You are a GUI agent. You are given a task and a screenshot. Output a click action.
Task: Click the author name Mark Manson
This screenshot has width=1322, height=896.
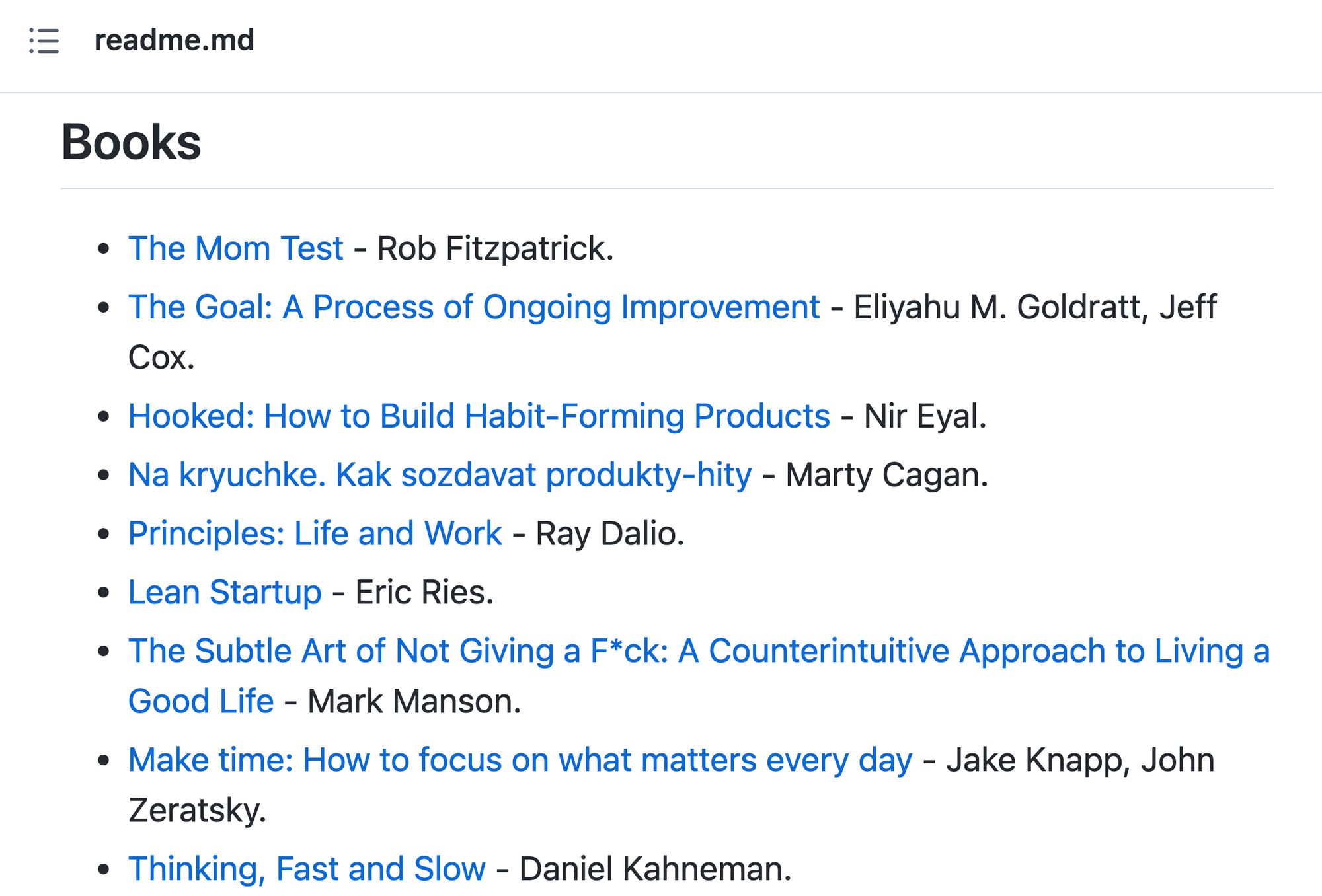413,702
